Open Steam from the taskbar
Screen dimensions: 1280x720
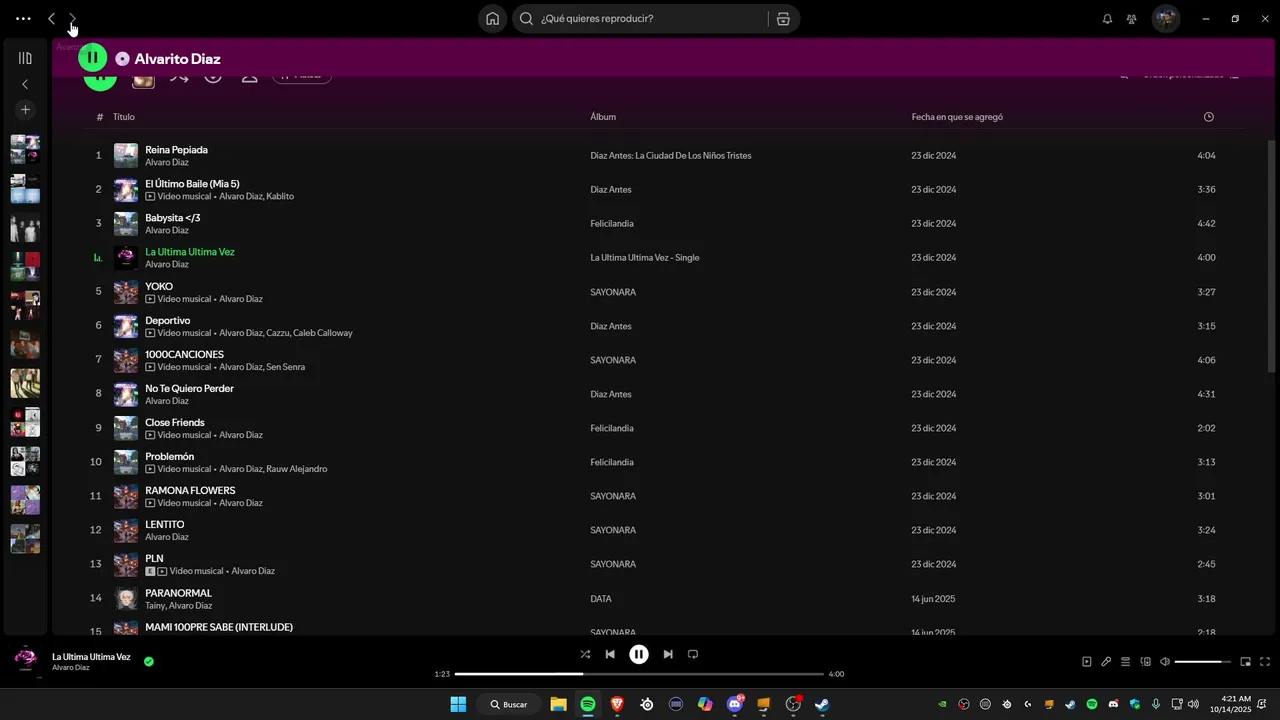[x=822, y=704]
